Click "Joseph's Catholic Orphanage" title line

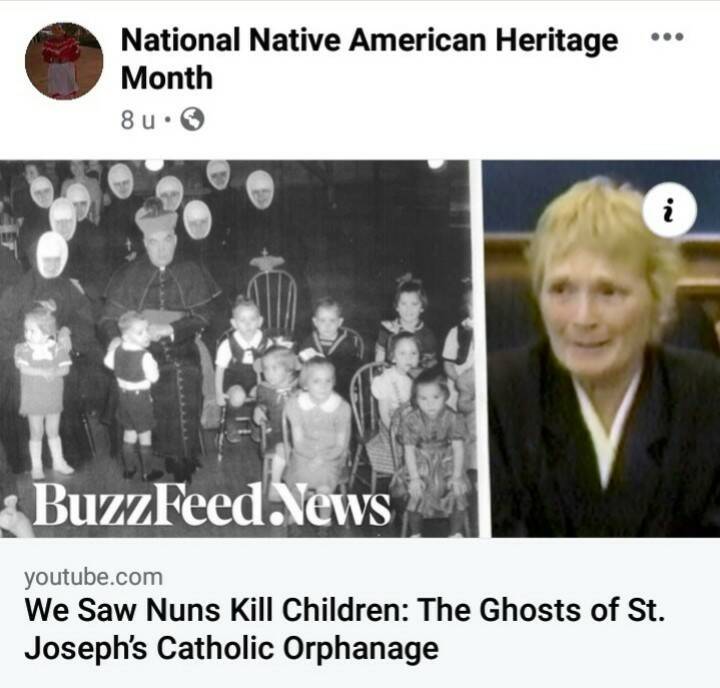232,648
